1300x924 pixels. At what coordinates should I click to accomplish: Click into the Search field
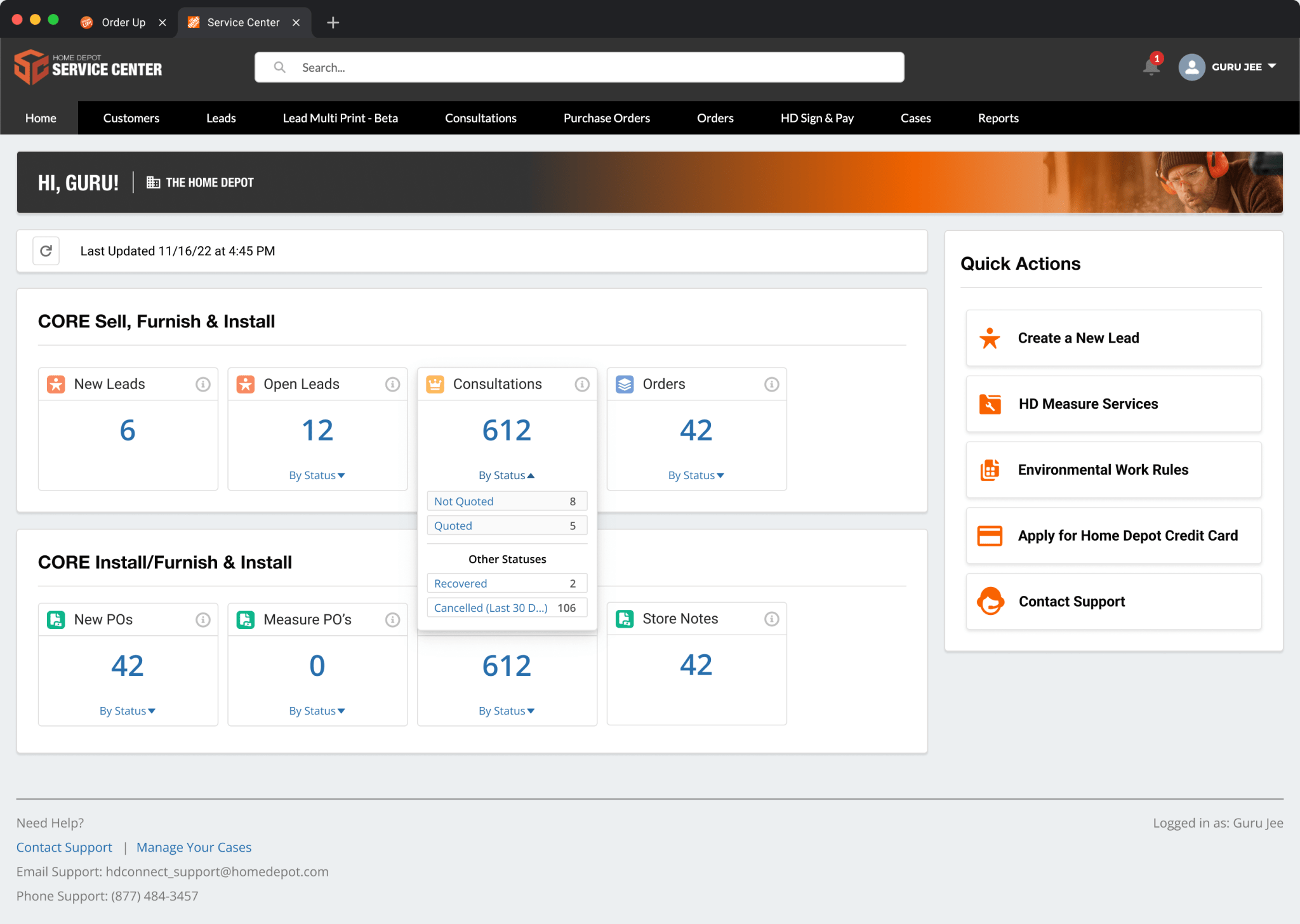pos(579,67)
